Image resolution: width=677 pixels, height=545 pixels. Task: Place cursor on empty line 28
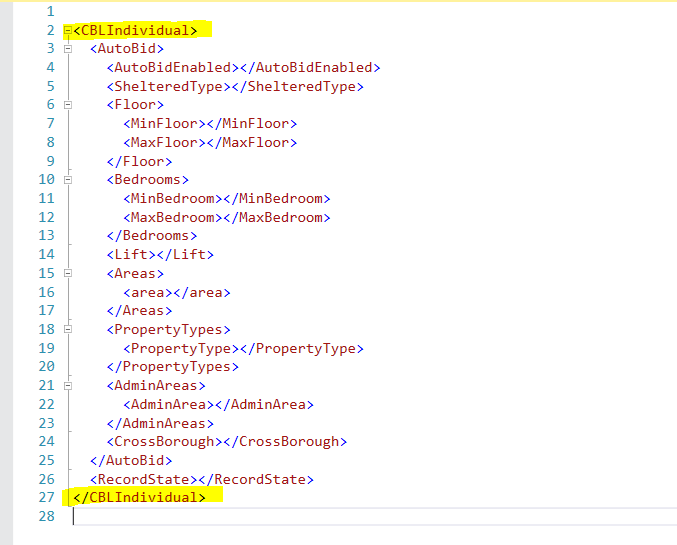(x=375, y=516)
